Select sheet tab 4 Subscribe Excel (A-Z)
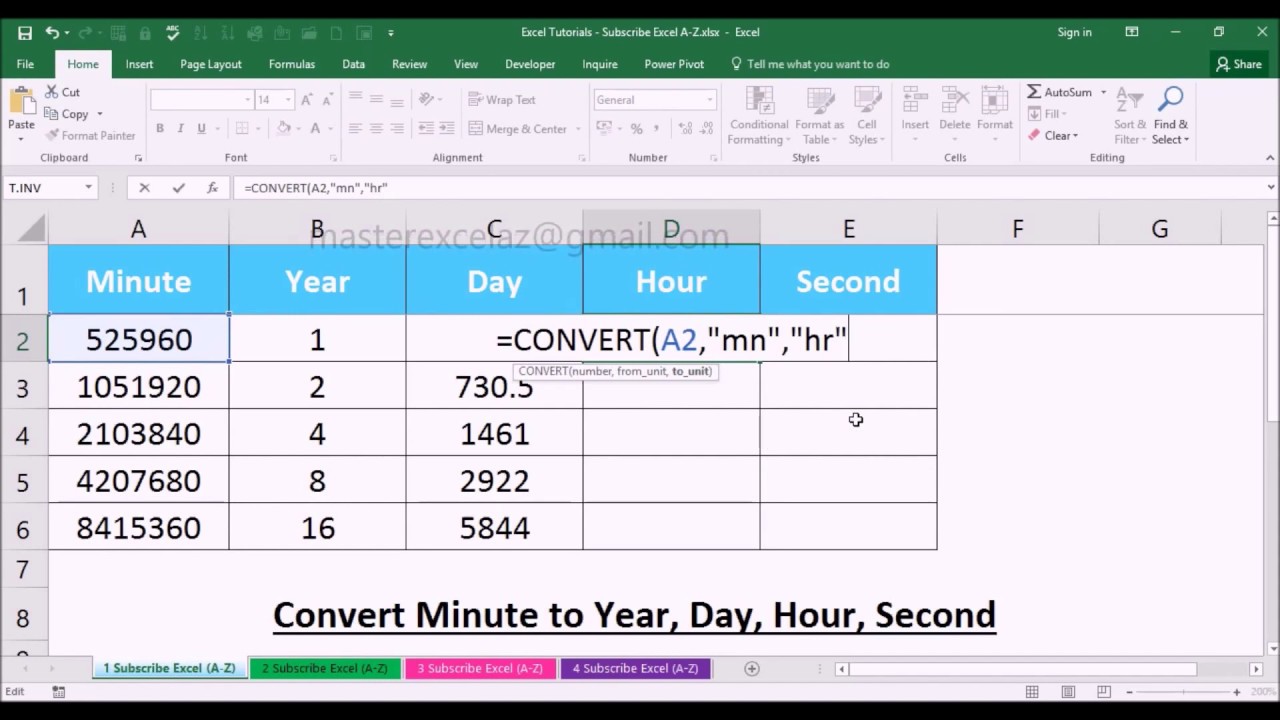Viewport: 1280px width, 720px height. (x=635, y=668)
